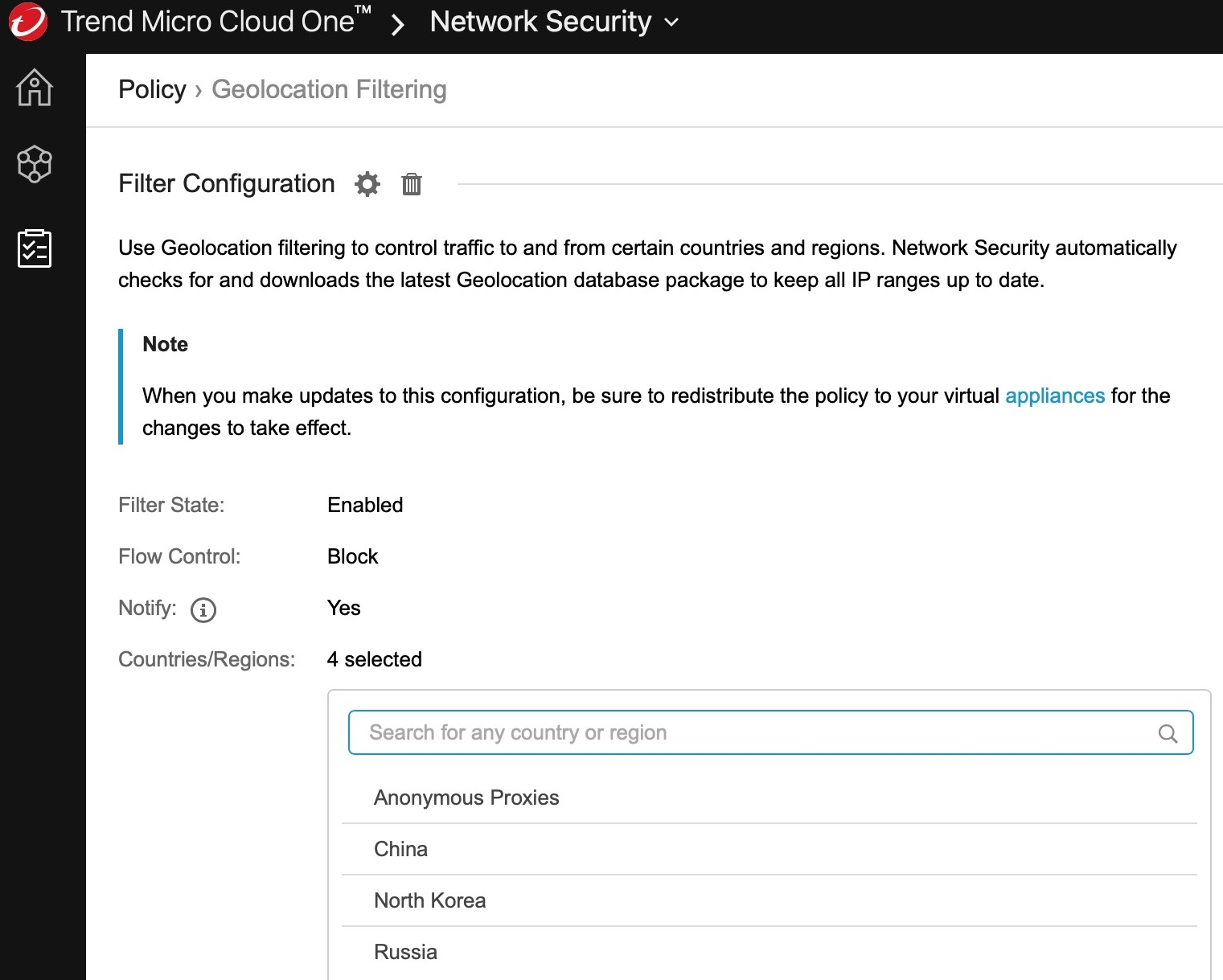Click the Trend Micro logo icon

[x=28, y=22]
